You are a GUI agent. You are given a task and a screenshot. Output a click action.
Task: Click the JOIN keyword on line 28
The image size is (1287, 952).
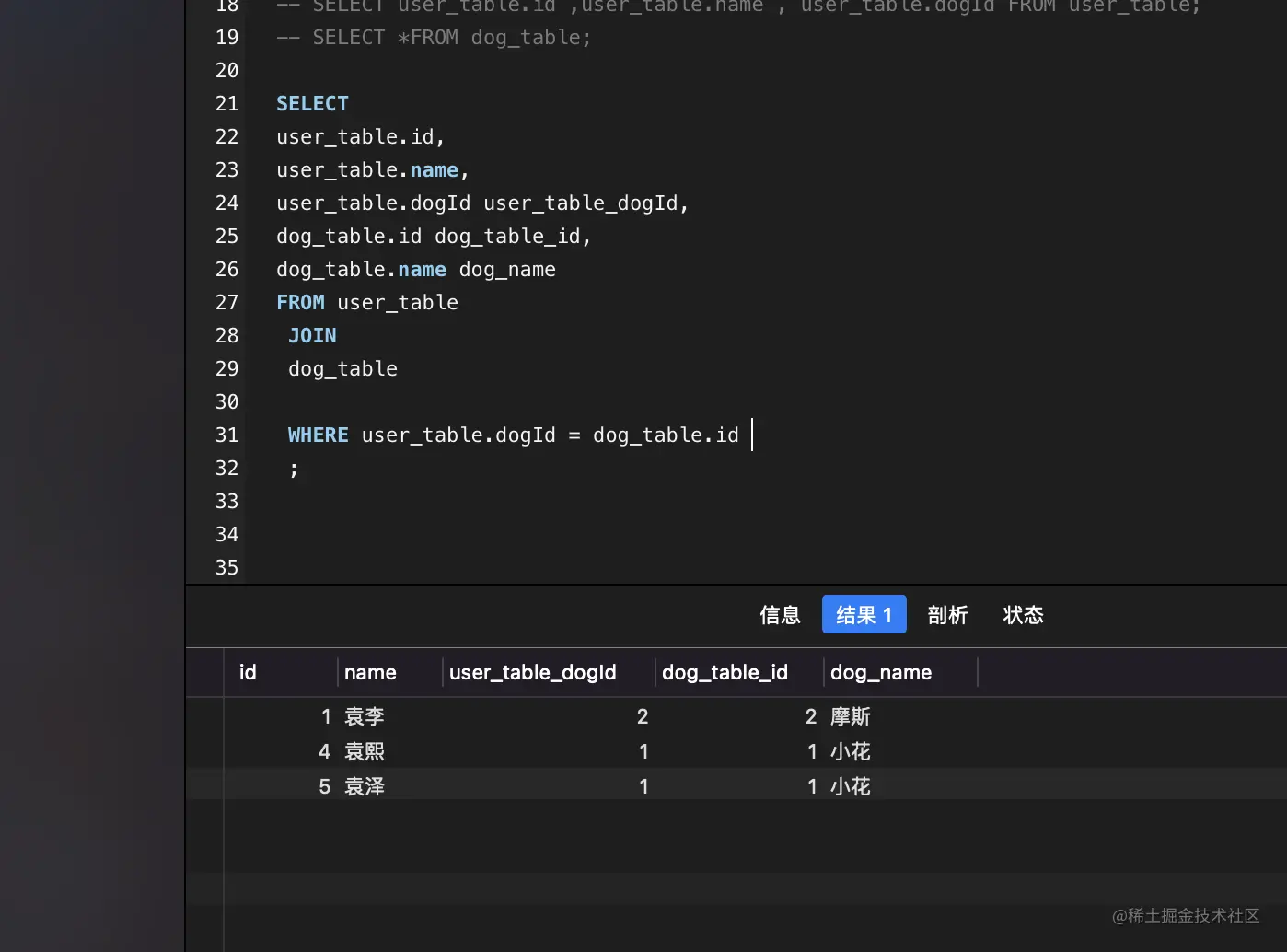[x=312, y=336]
